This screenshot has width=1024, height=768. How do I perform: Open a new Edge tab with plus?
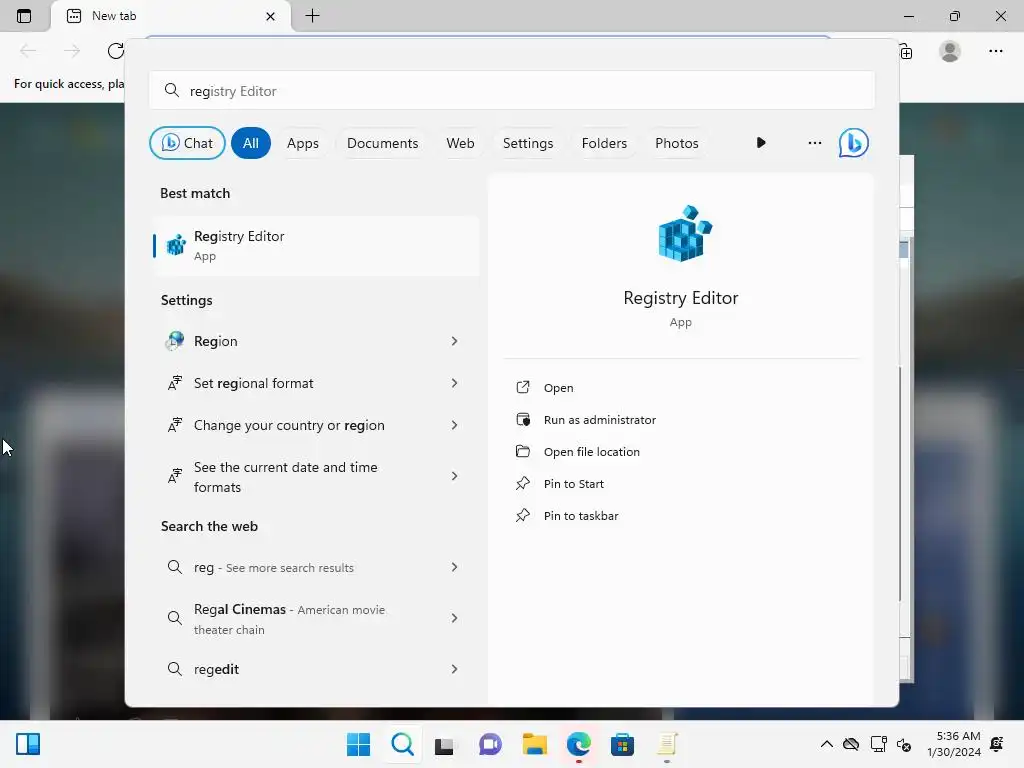tap(312, 16)
